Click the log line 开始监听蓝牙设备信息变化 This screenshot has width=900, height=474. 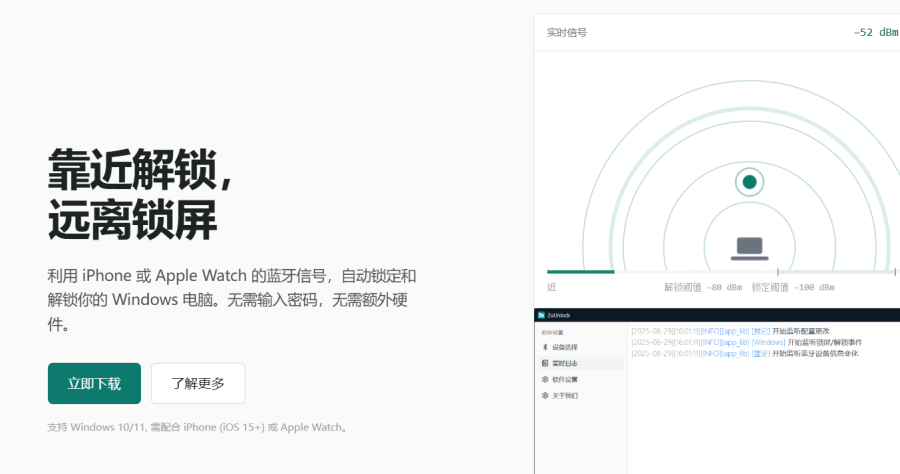744,353
